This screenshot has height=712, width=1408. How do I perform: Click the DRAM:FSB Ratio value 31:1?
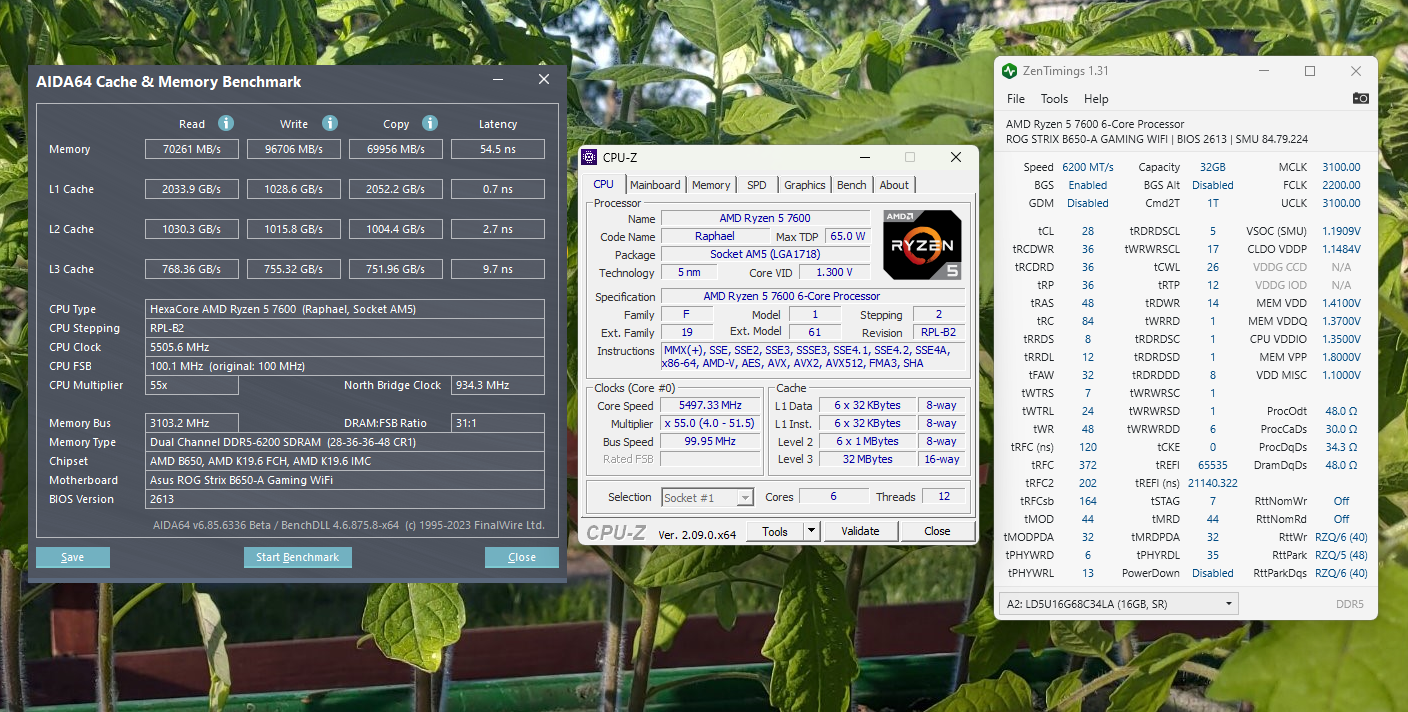[x=498, y=423]
